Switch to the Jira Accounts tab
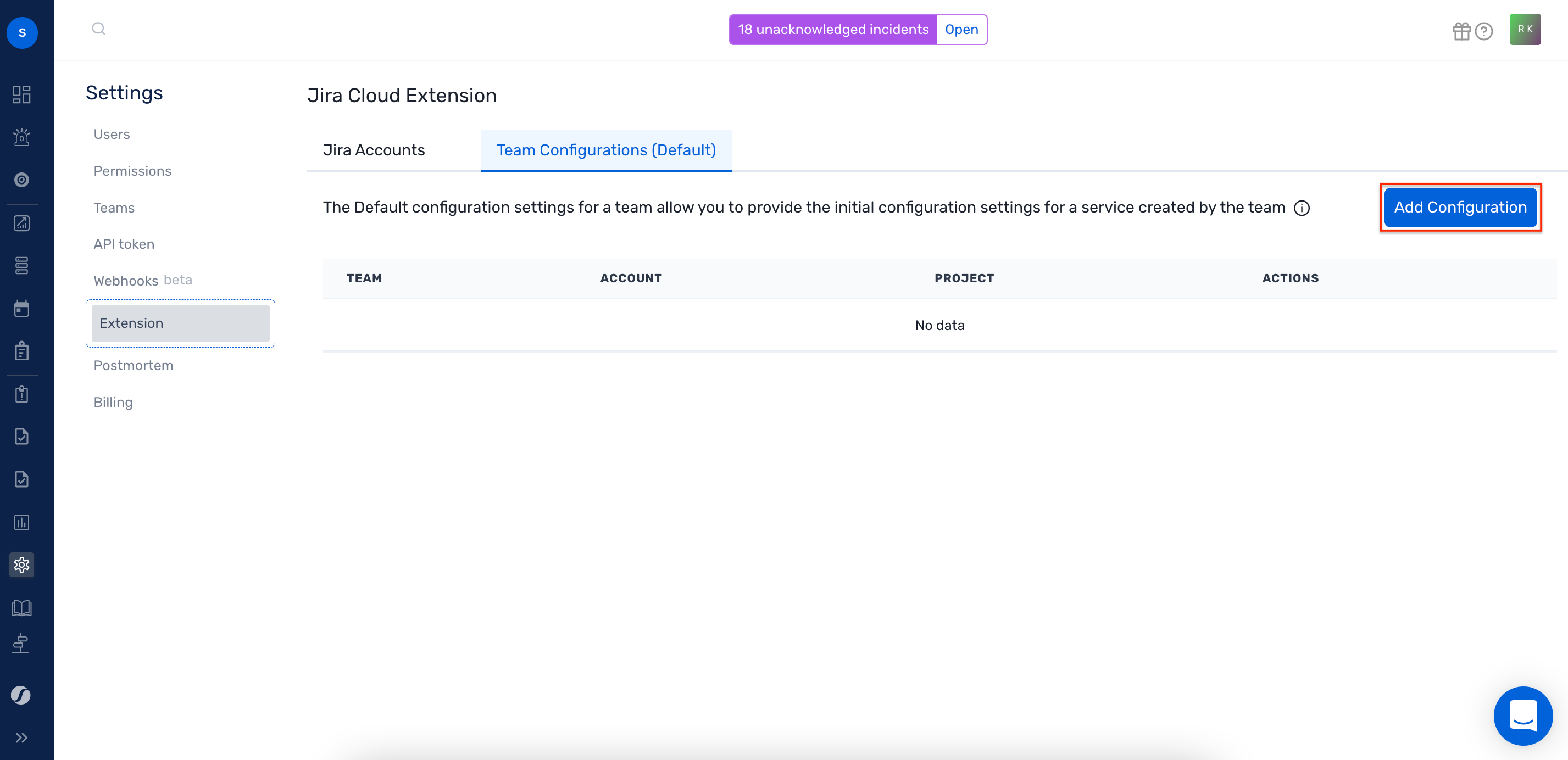Screen dimensions: 1568x760 (x=373, y=150)
